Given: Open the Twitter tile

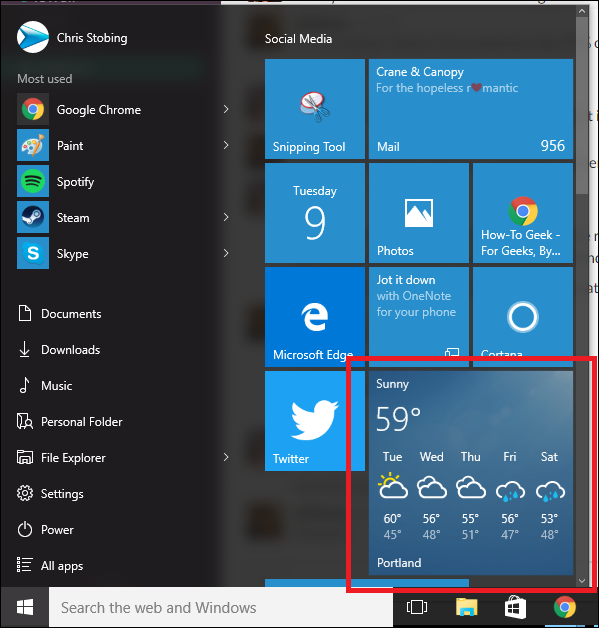Looking at the screenshot, I should [315, 421].
